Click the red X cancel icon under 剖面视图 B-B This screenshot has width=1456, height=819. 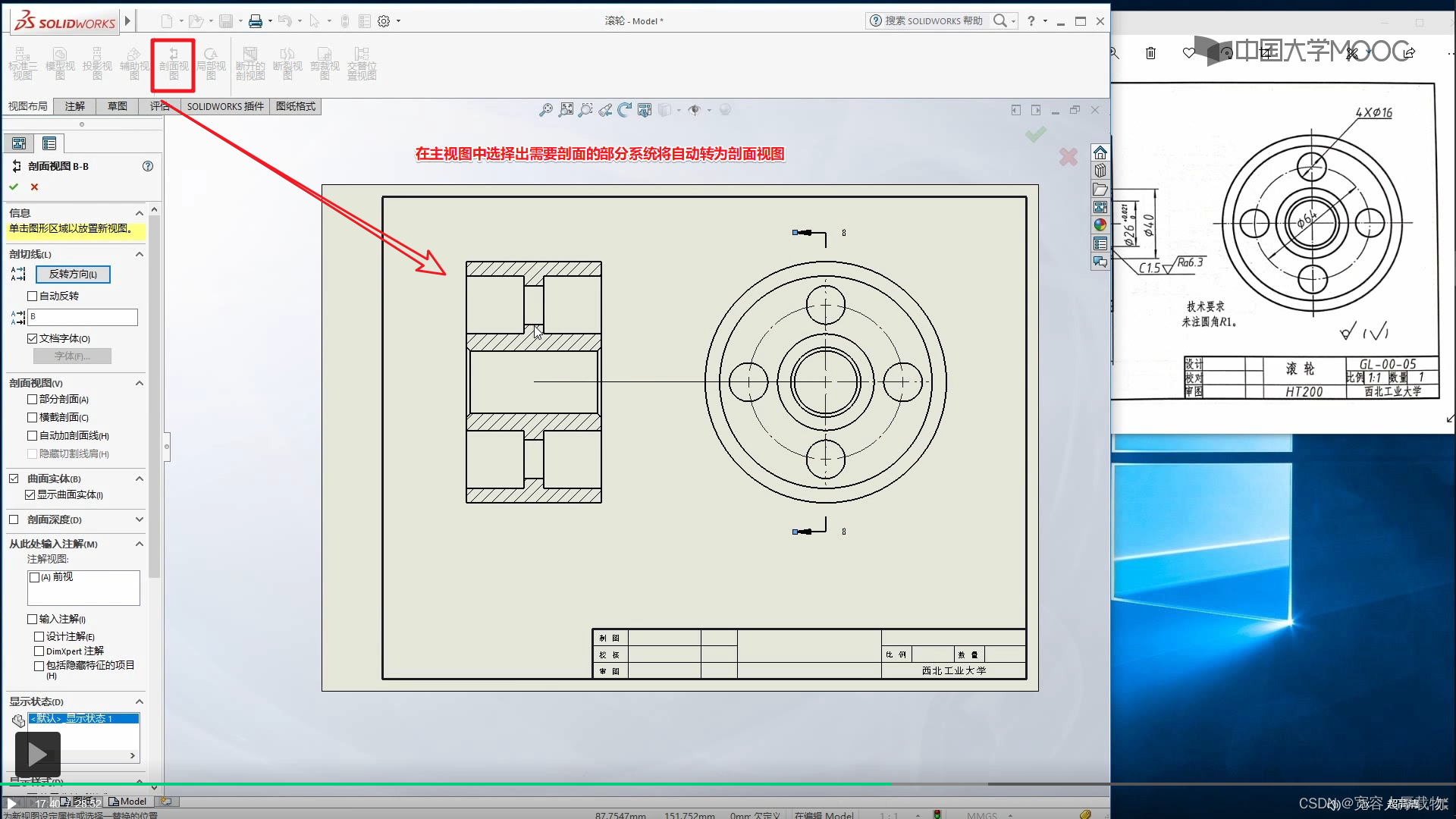pos(34,187)
